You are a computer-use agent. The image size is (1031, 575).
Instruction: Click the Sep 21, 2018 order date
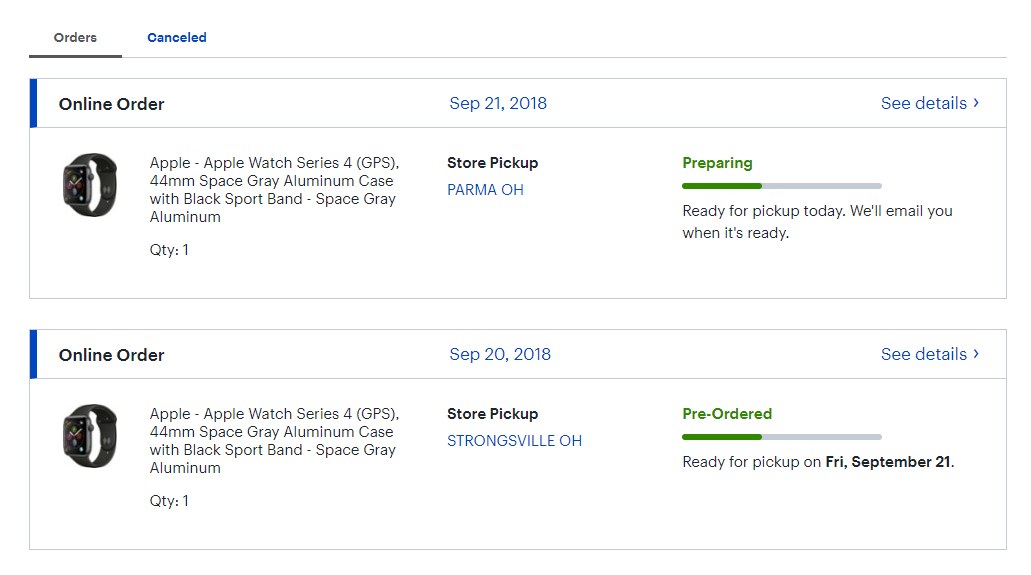coord(498,103)
